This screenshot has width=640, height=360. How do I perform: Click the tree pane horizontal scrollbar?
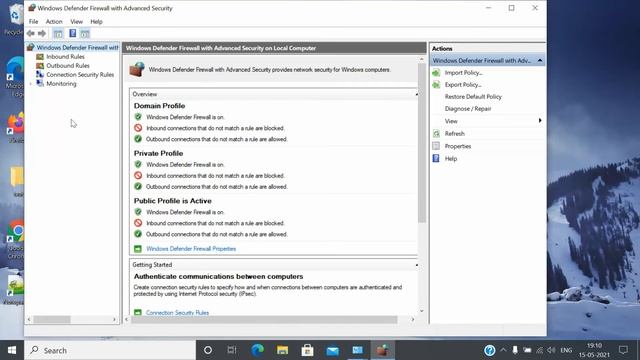(x=52, y=320)
